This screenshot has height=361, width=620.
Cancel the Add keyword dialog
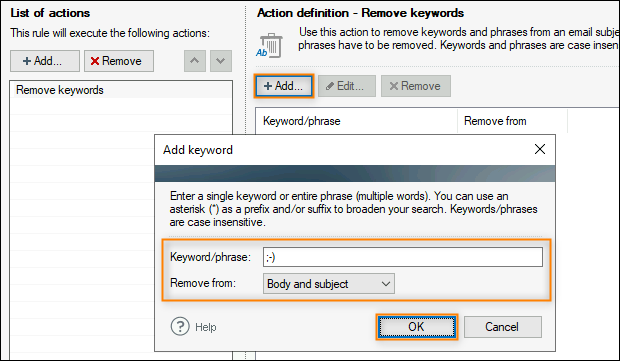tap(502, 327)
